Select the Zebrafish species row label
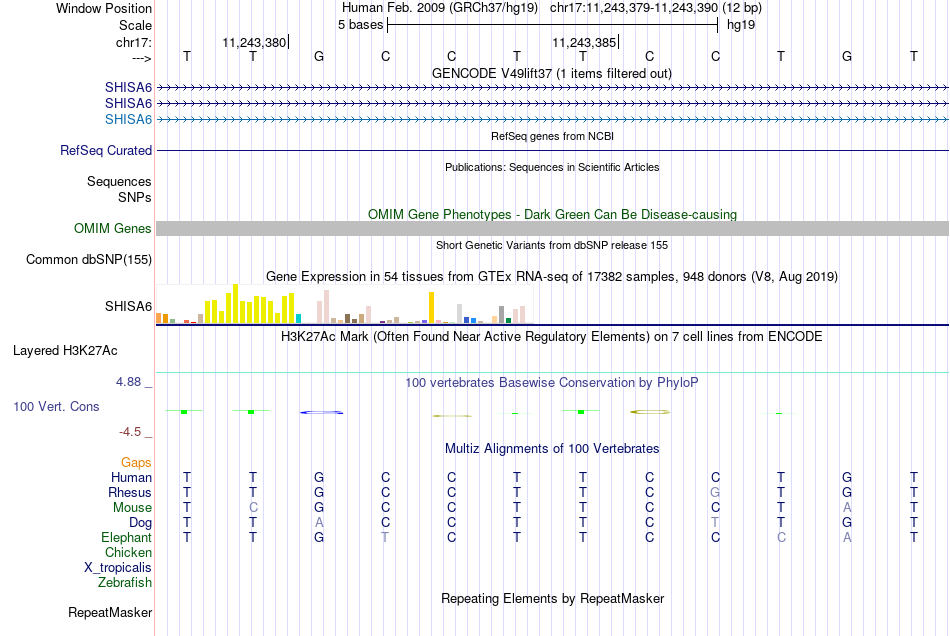The width and height of the screenshot is (950, 636). click(125, 582)
